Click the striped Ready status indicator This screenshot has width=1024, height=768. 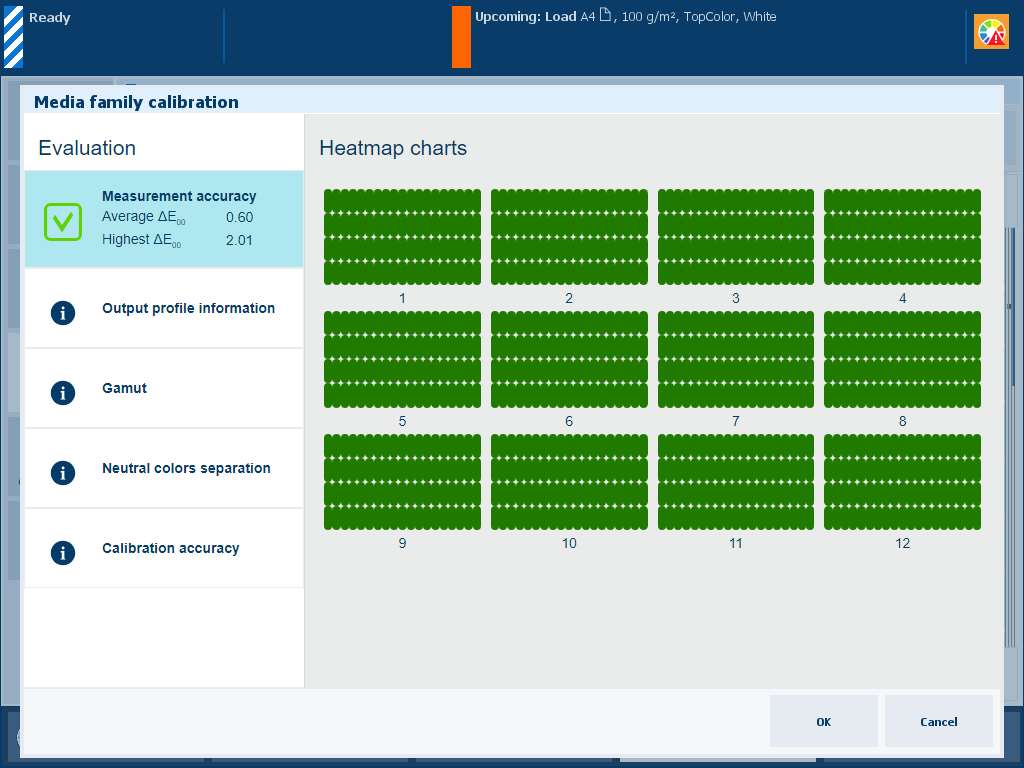(13, 37)
